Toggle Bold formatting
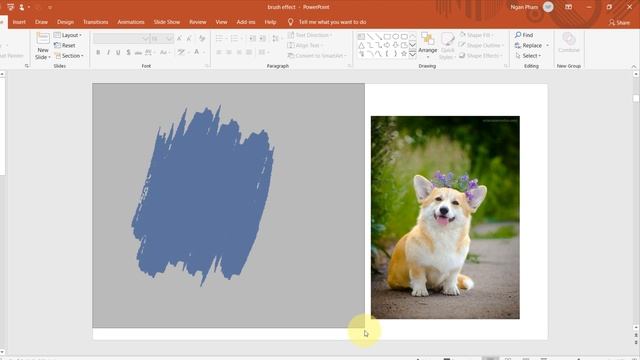 click(98, 52)
